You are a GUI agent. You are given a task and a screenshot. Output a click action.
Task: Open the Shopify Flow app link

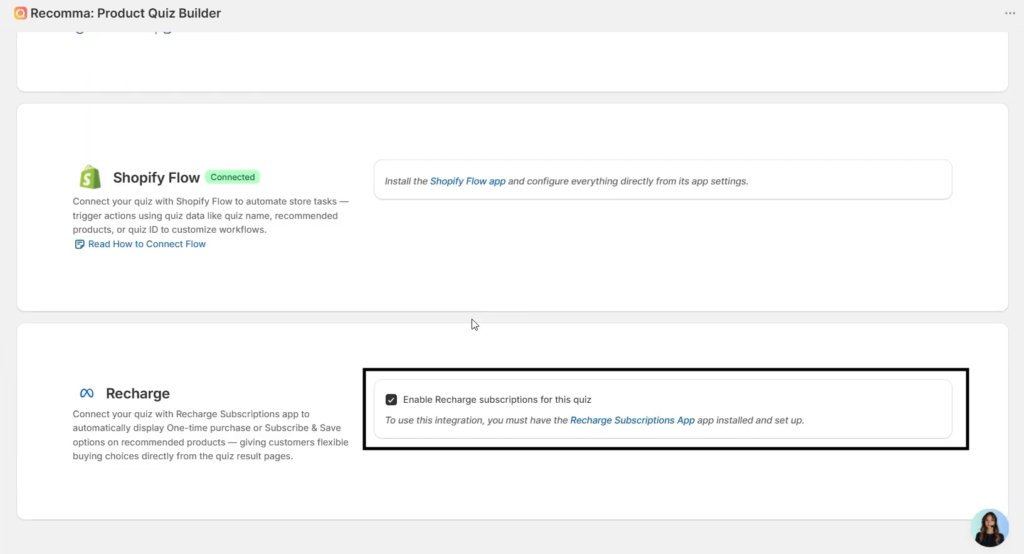[467, 181]
